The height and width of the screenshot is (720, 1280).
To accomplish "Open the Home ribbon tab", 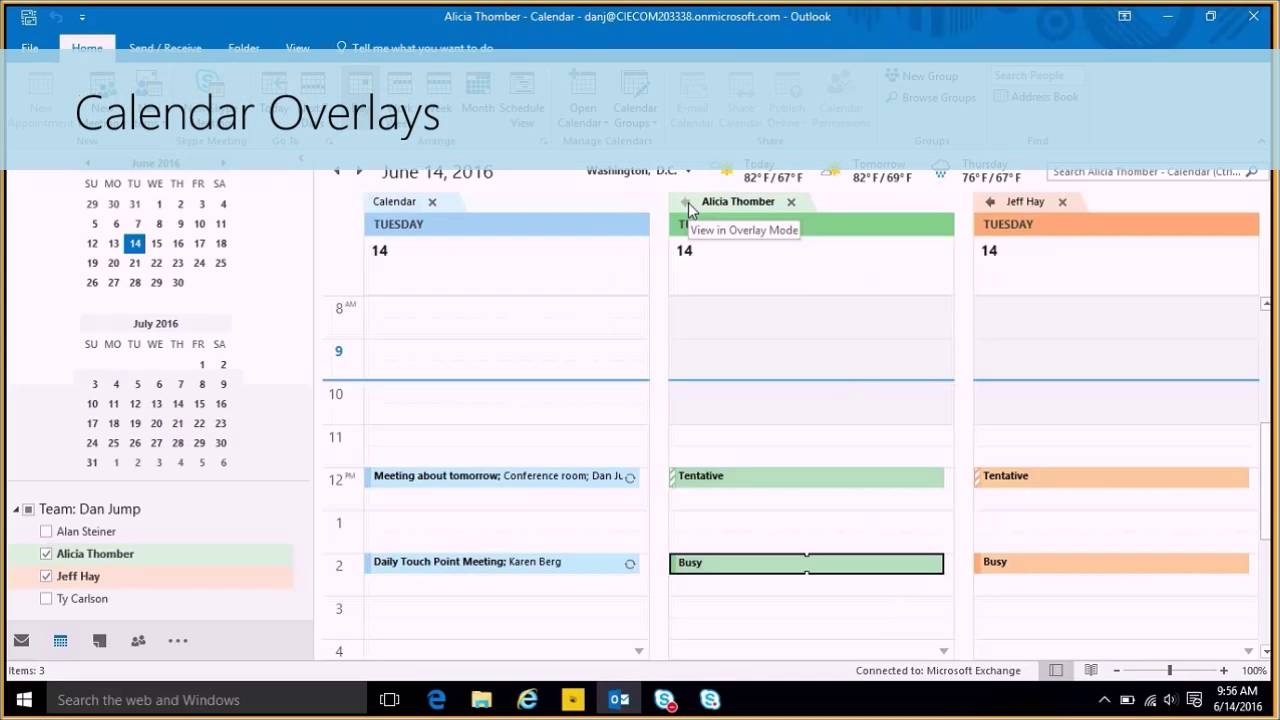I will pos(87,47).
